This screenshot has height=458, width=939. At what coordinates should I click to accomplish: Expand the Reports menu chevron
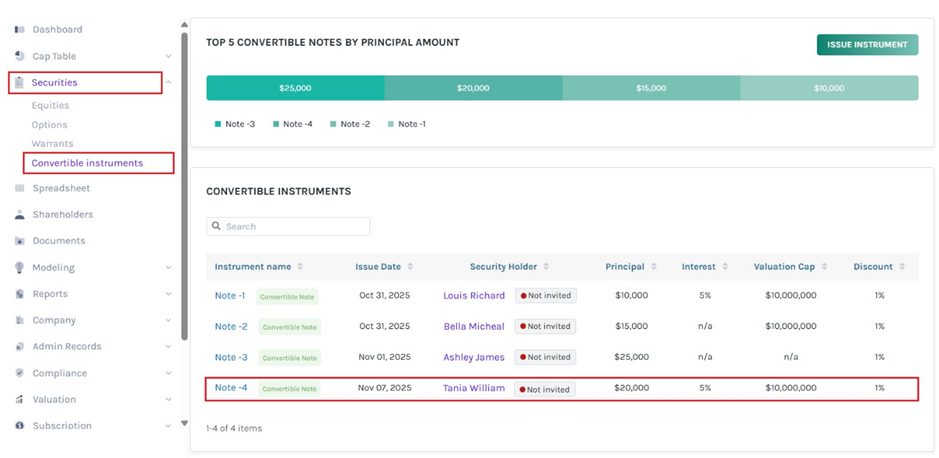pyautogui.click(x=168, y=294)
